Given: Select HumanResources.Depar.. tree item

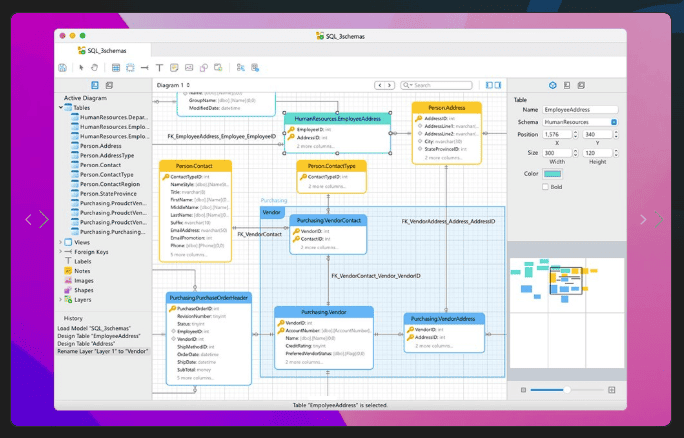Looking at the screenshot, I should coord(113,117).
